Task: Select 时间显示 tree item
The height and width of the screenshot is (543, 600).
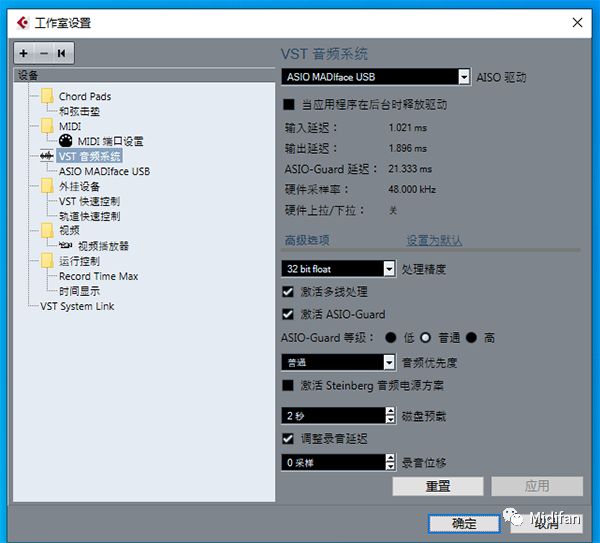Action: point(79,291)
